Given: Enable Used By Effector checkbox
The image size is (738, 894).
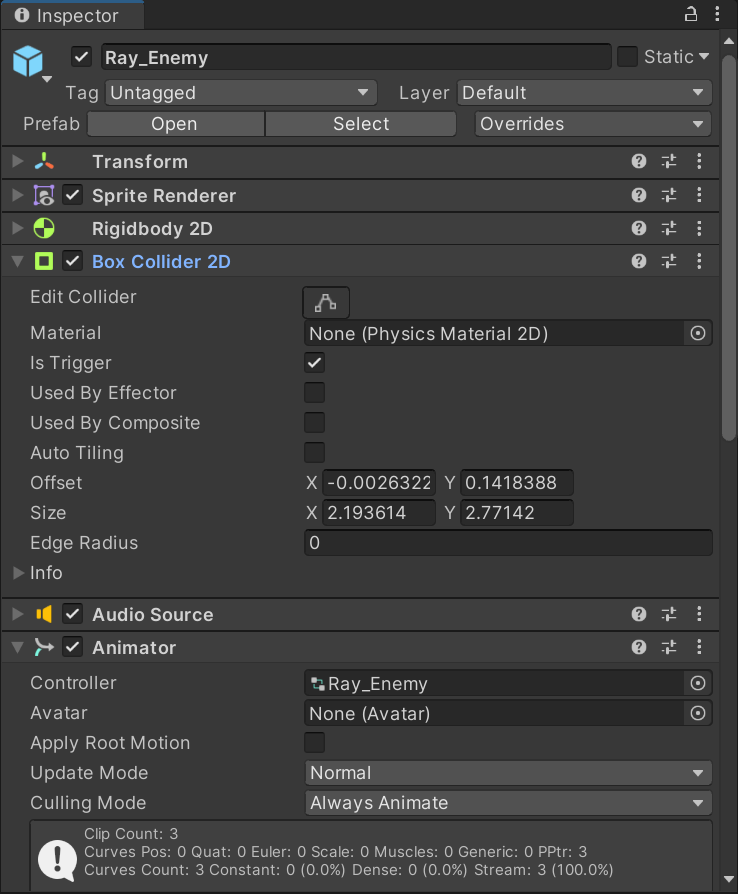Looking at the screenshot, I should tap(314, 393).
